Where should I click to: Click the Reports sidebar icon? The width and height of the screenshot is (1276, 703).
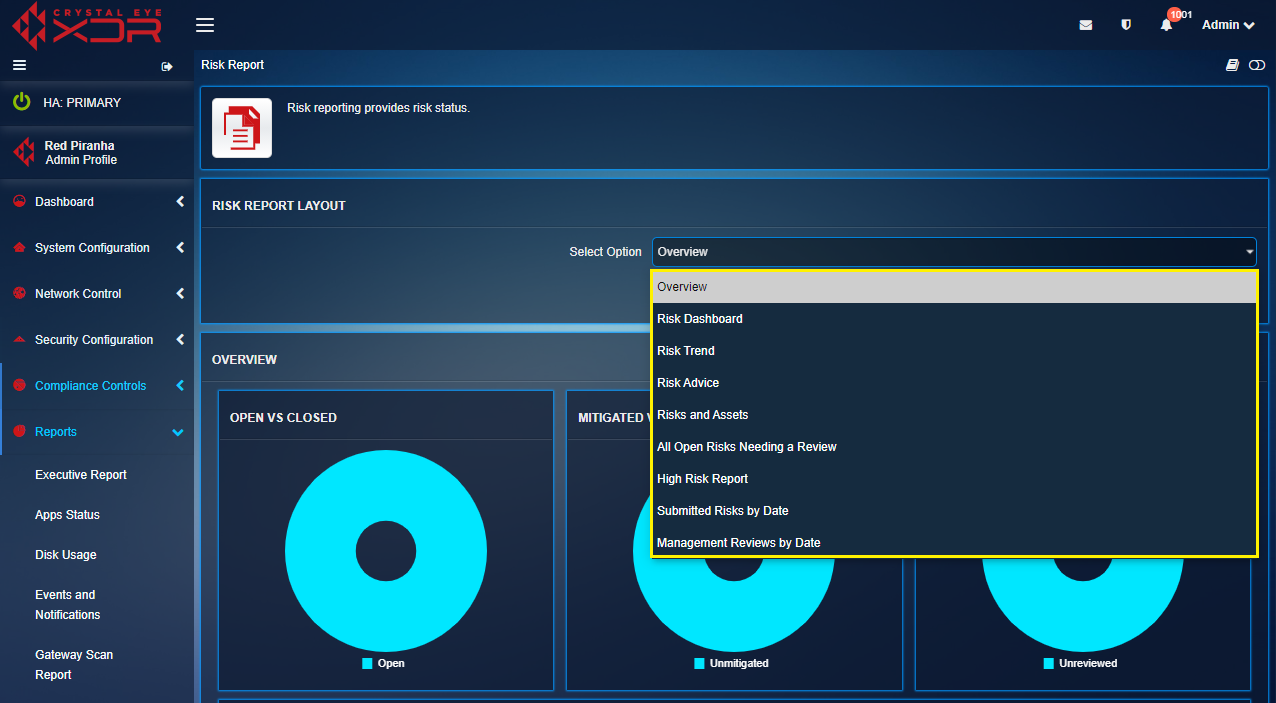(19, 431)
